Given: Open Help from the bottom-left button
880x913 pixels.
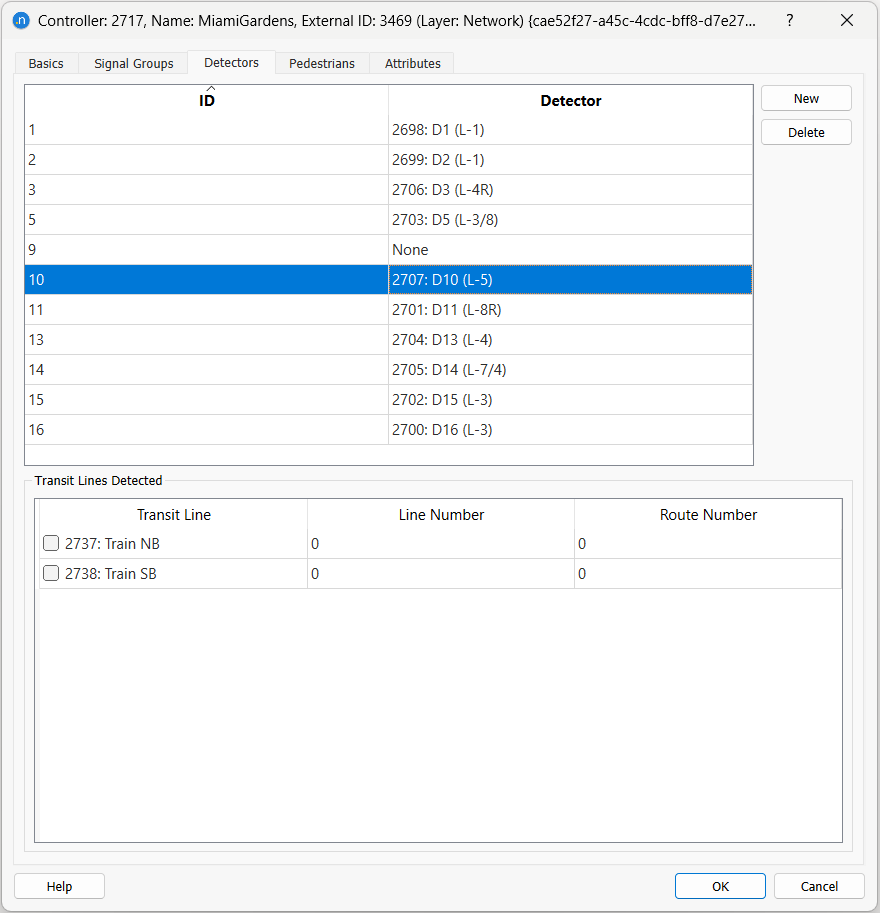Looking at the screenshot, I should pyautogui.click(x=59, y=886).
